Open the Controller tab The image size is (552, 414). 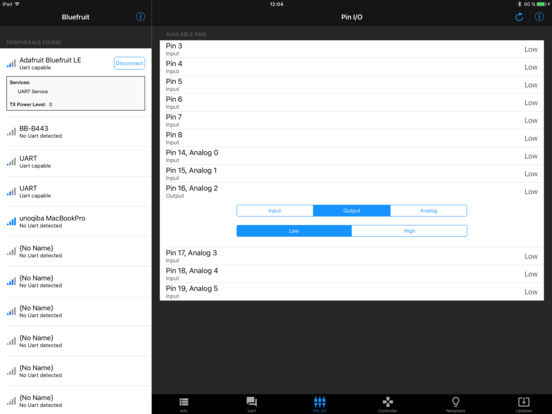pyautogui.click(x=388, y=404)
